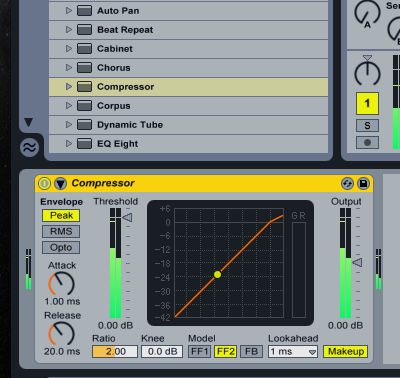Viewport: 400px width, 378px height.
Task: Click the Compressor folder icon in browser
Action: click(x=84, y=87)
